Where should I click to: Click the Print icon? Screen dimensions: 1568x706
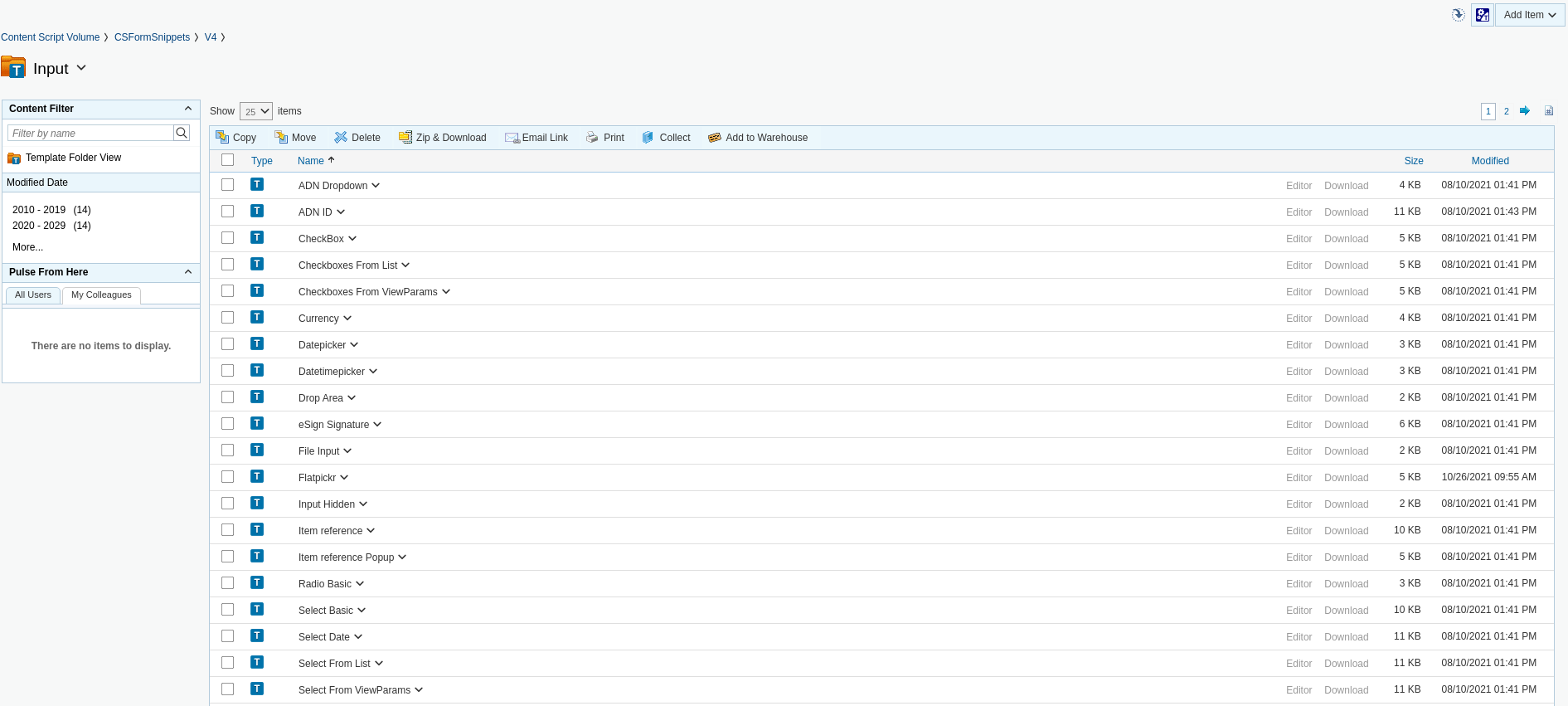(x=592, y=138)
